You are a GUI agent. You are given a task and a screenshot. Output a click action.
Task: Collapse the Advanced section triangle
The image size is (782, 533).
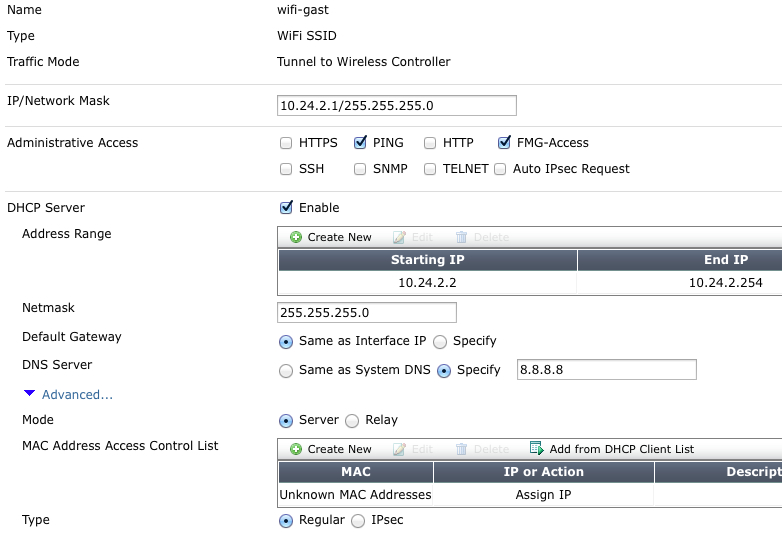click(x=30, y=394)
